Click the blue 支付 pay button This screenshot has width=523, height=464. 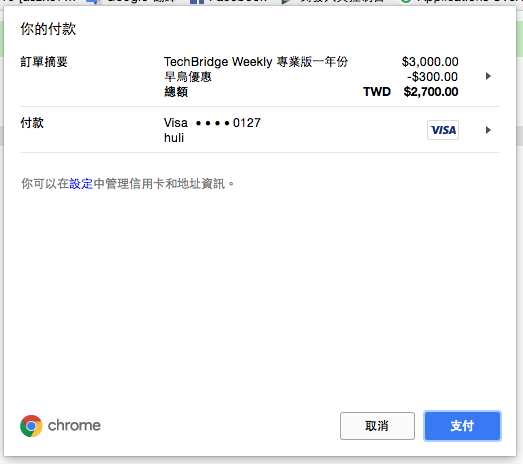tap(462, 426)
